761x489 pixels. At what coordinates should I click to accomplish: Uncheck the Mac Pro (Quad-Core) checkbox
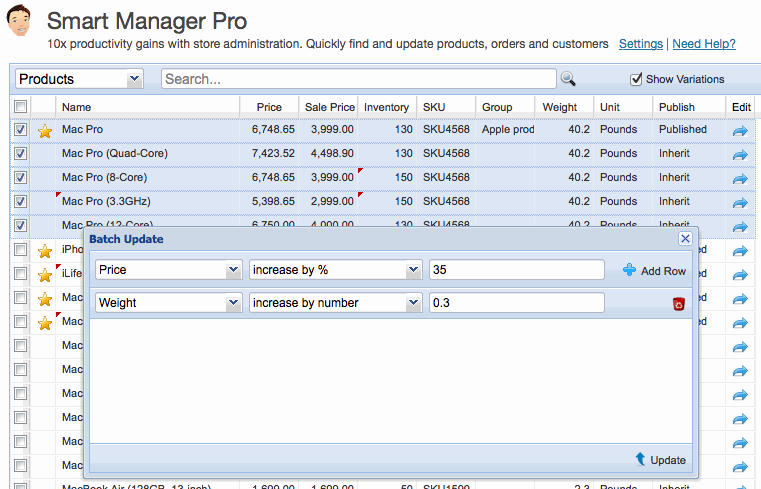click(20, 154)
